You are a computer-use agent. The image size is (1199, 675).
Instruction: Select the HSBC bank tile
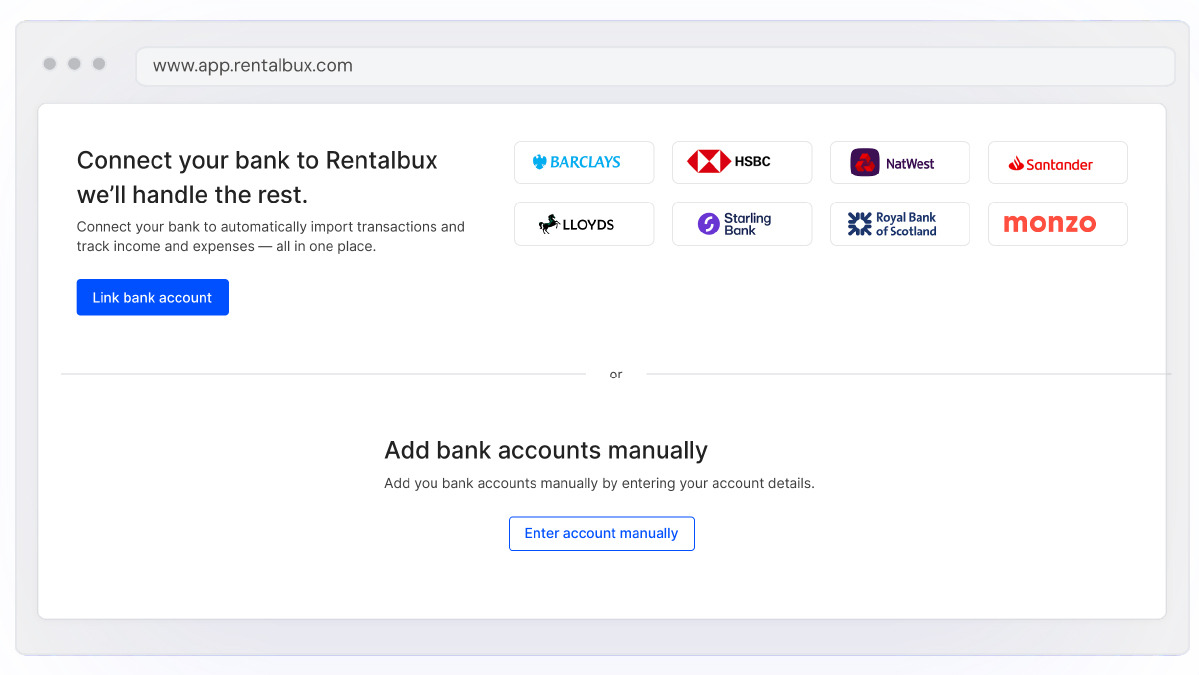click(x=742, y=162)
